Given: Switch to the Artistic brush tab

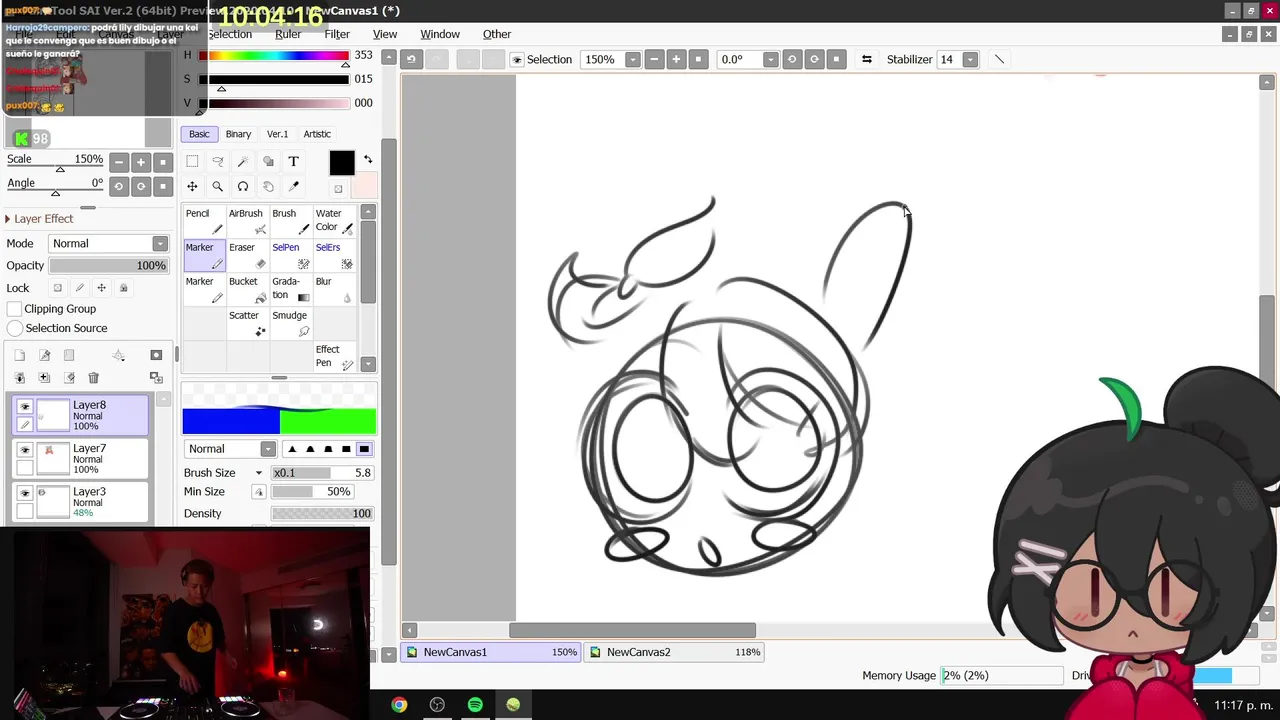Looking at the screenshot, I should coord(317,134).
